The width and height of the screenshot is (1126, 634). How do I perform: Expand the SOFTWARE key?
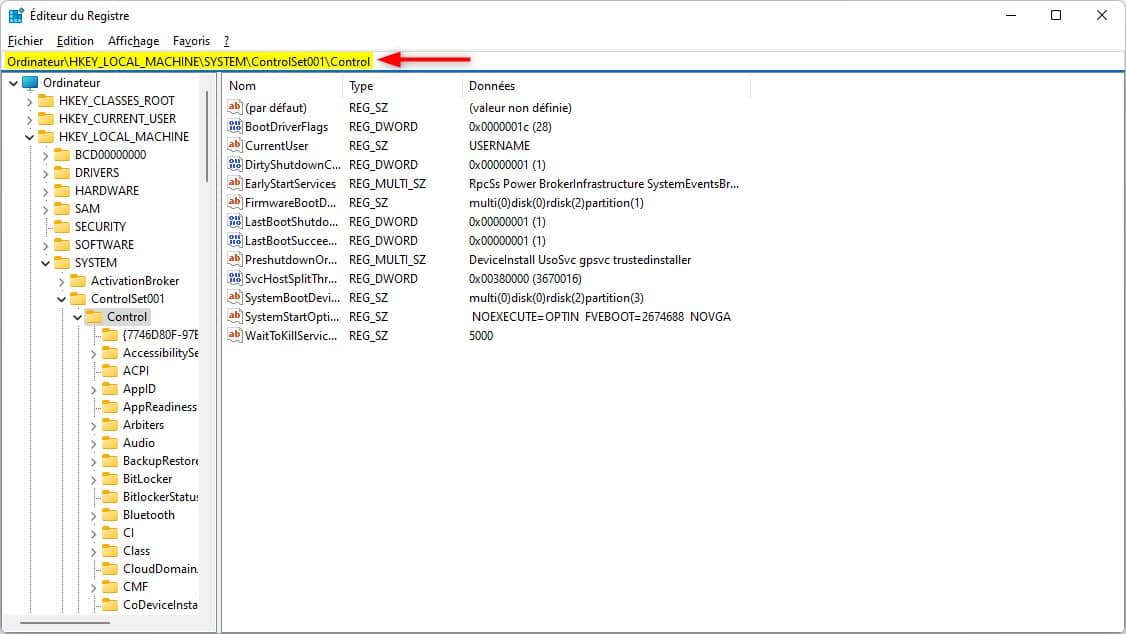coord(45,245)
